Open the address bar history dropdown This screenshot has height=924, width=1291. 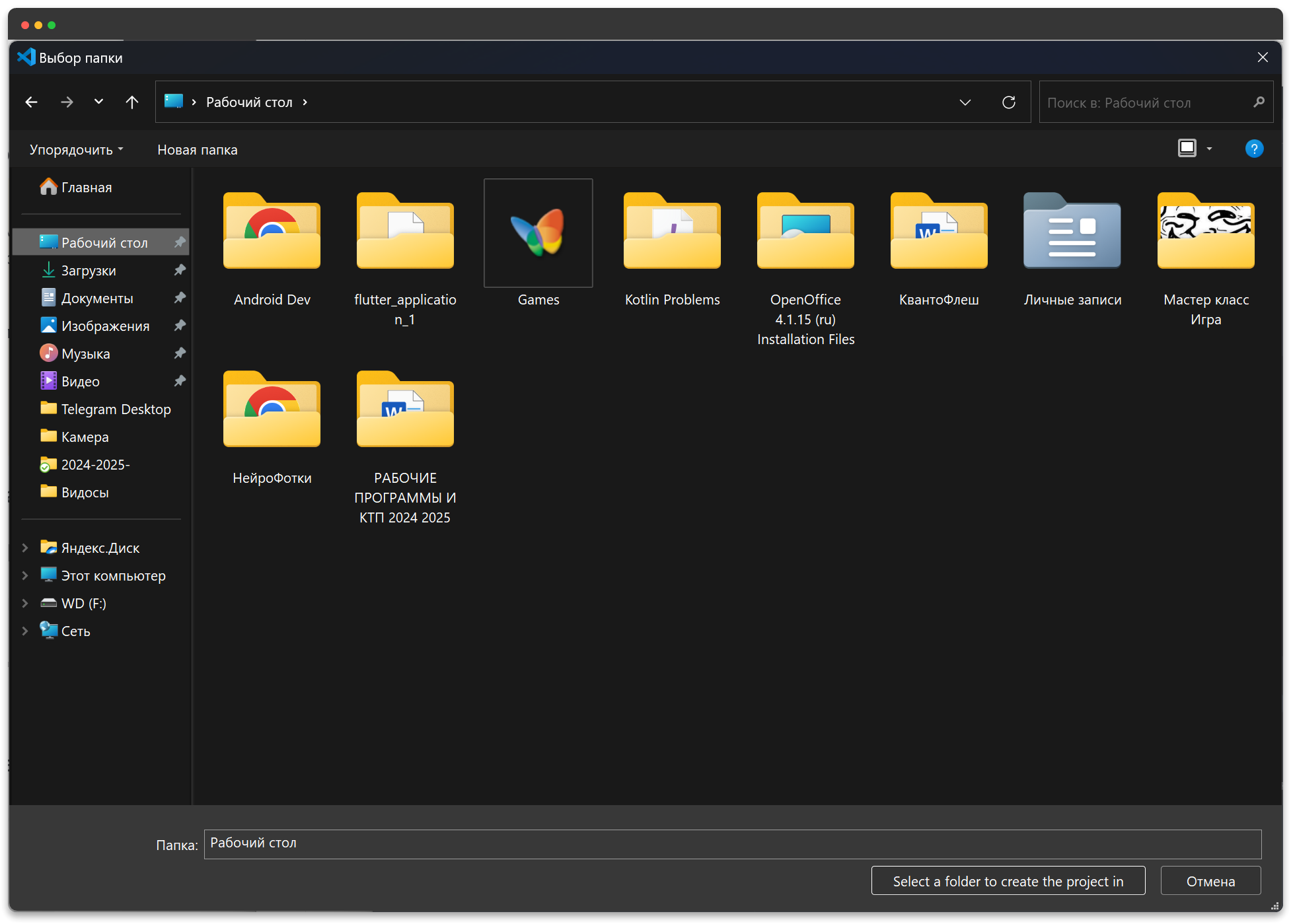tap(965, 102)
